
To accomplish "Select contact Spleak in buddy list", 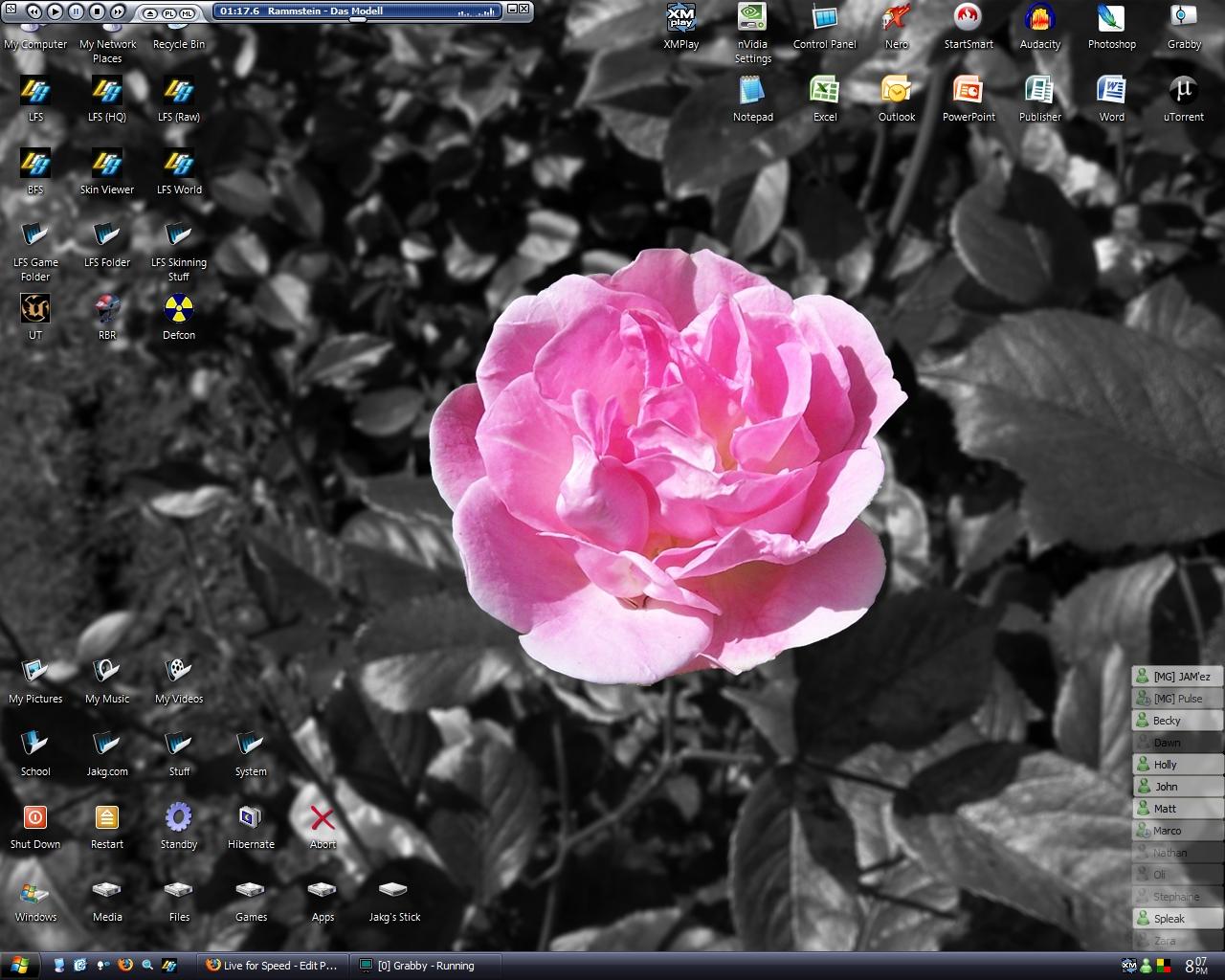I will point(1177,919).
